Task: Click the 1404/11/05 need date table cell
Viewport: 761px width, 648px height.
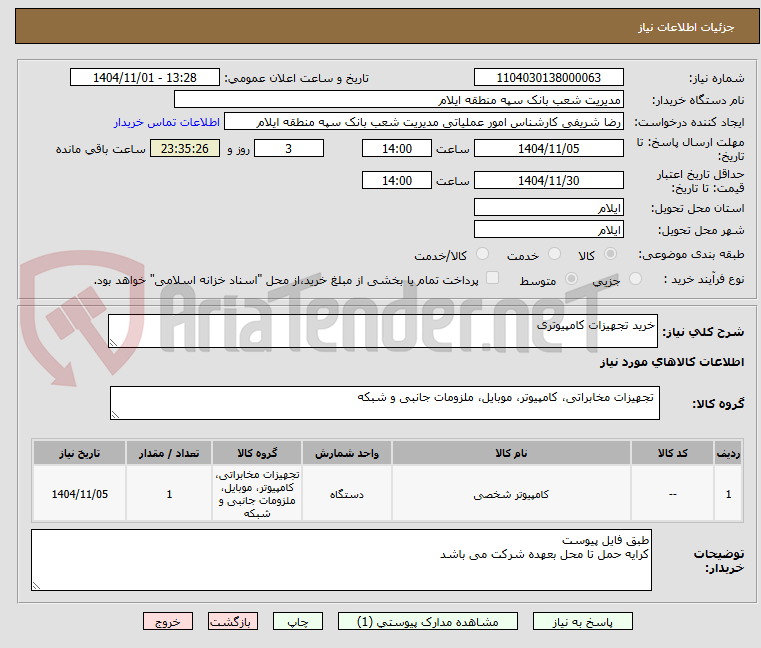Action: [x=80, y=494]
